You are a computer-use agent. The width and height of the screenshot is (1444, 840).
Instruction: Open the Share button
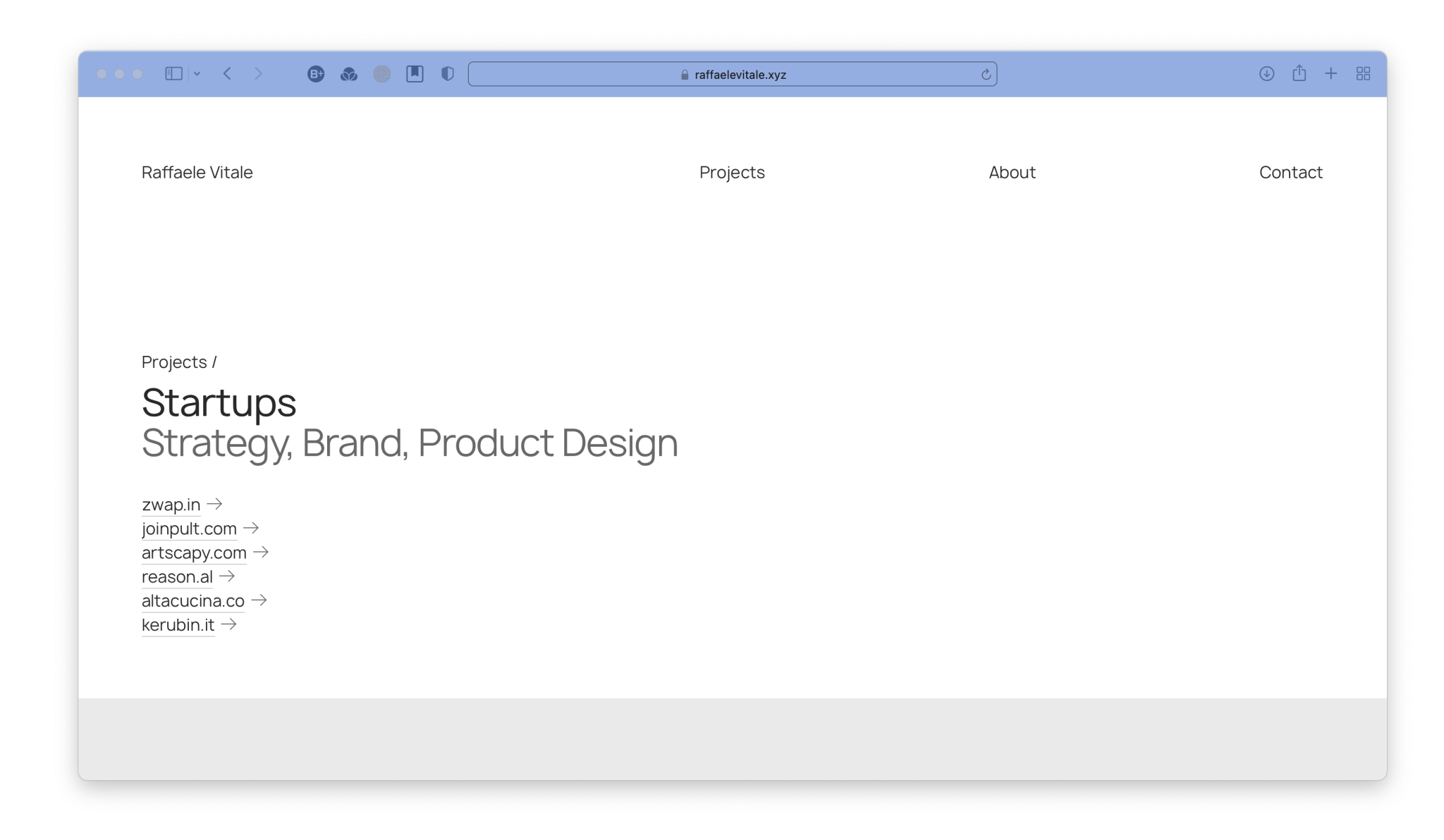[1299, 73]
